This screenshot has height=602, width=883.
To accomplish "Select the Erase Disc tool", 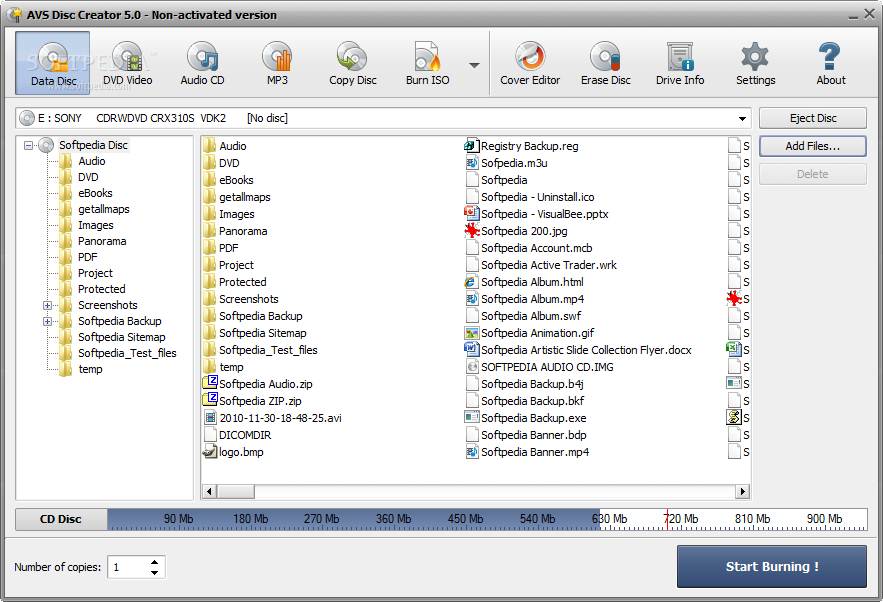I will pyautogui.click(x=605, y=63).
